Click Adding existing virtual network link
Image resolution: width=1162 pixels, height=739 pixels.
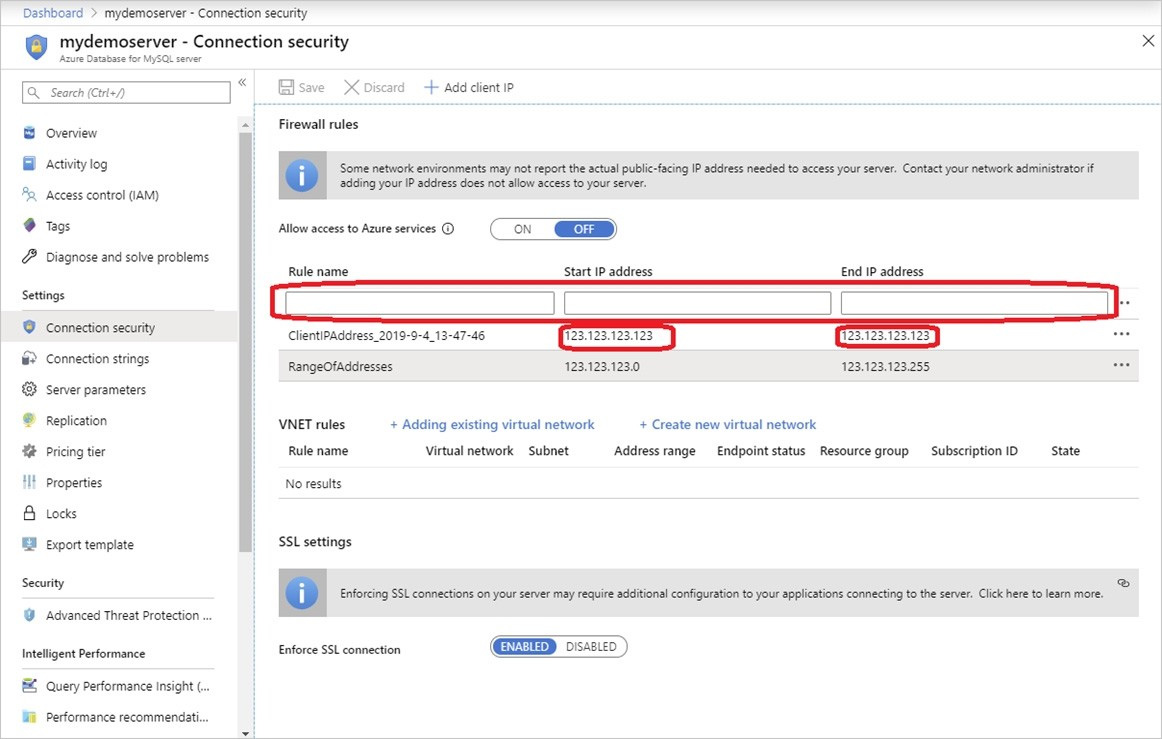pyautogui.click(x=492, y=424)
